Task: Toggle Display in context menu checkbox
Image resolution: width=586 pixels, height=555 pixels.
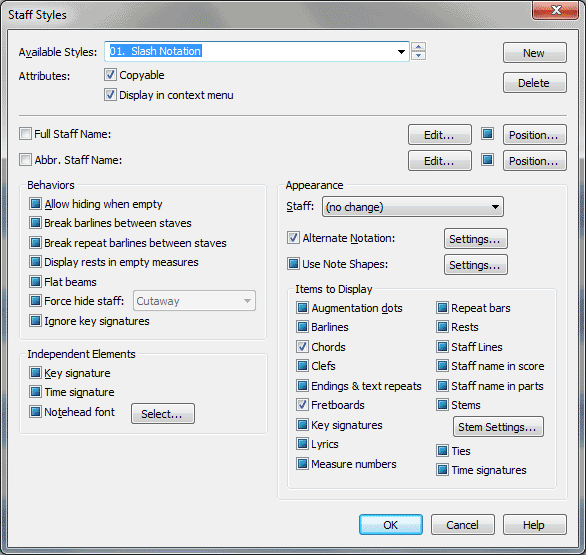Action: (x=110, y=95)
